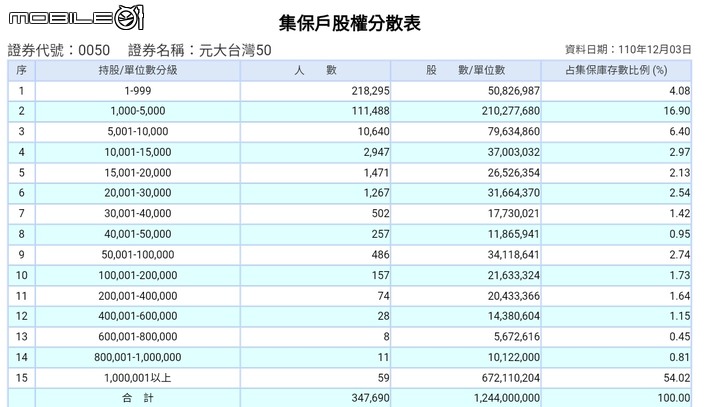
Task: Click the 占集保庫存數比例 (%) header
Action: click(616, 70)
